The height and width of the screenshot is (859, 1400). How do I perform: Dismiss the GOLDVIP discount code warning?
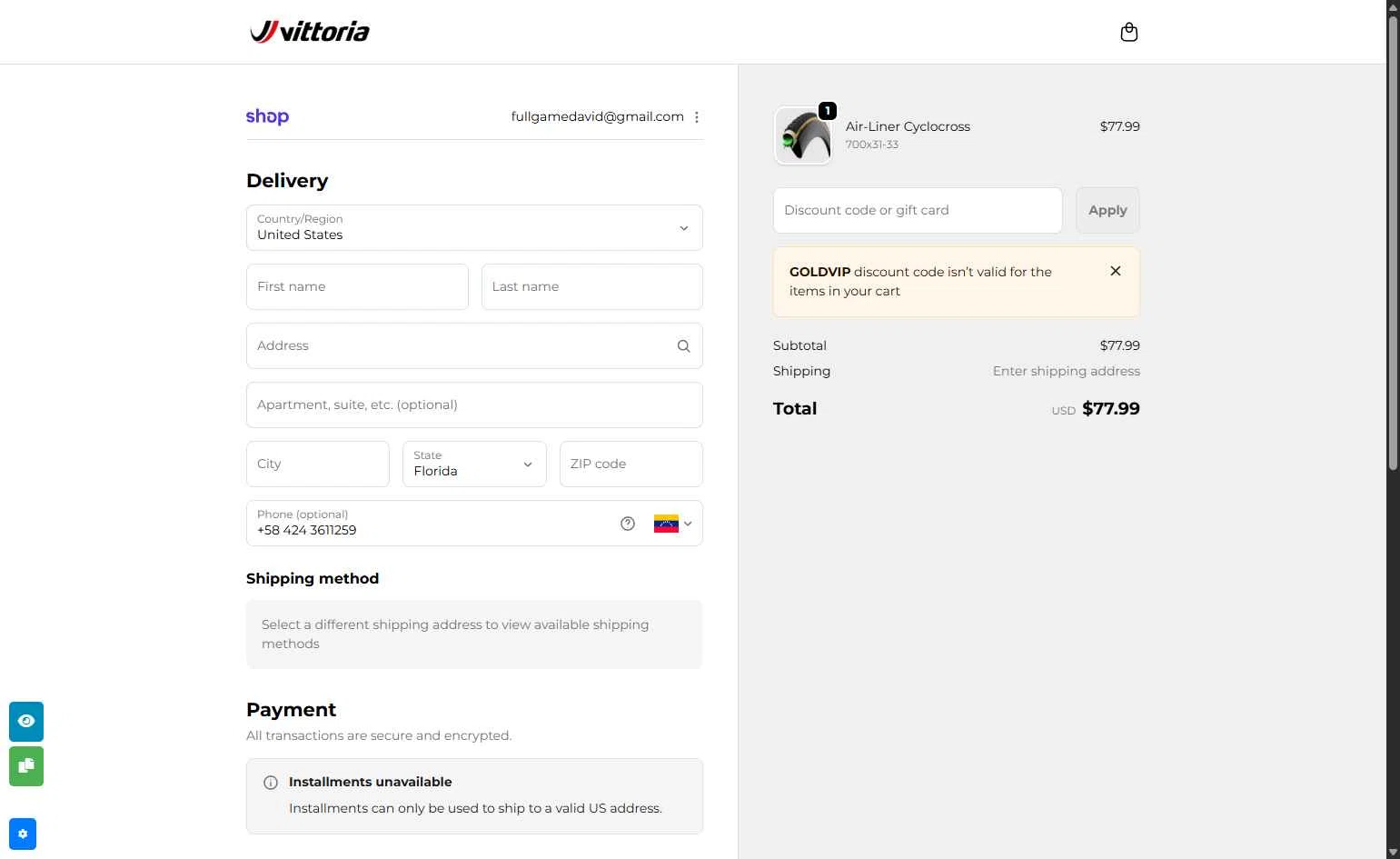click(1116, 271)
